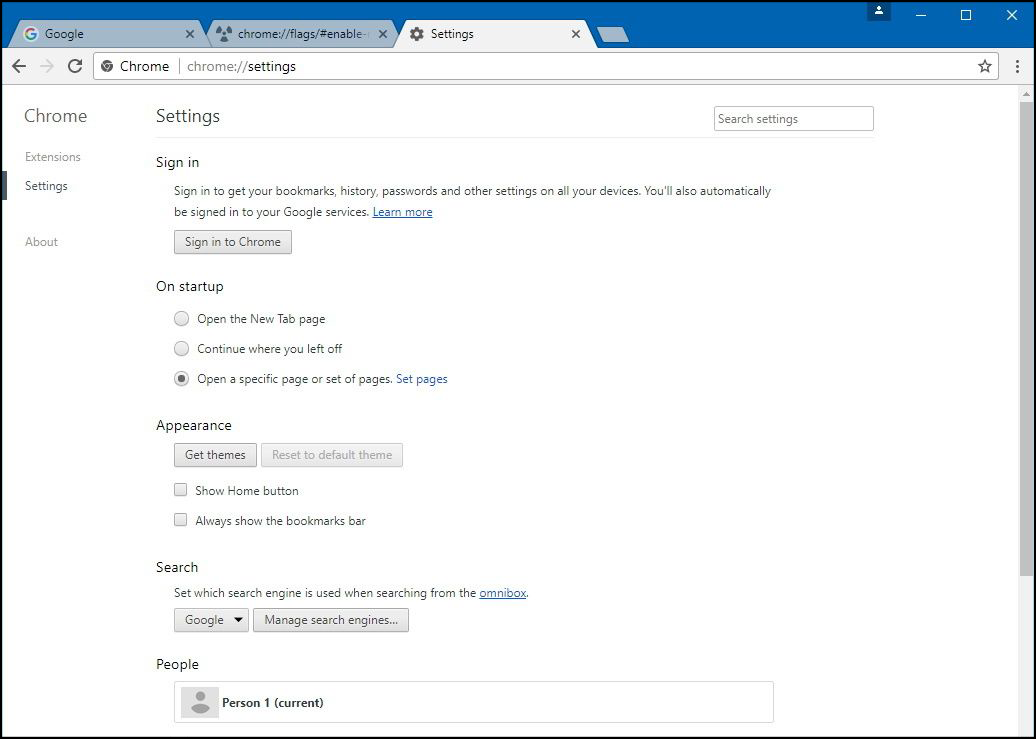Select Open the New Tab page option

point(181,319)
